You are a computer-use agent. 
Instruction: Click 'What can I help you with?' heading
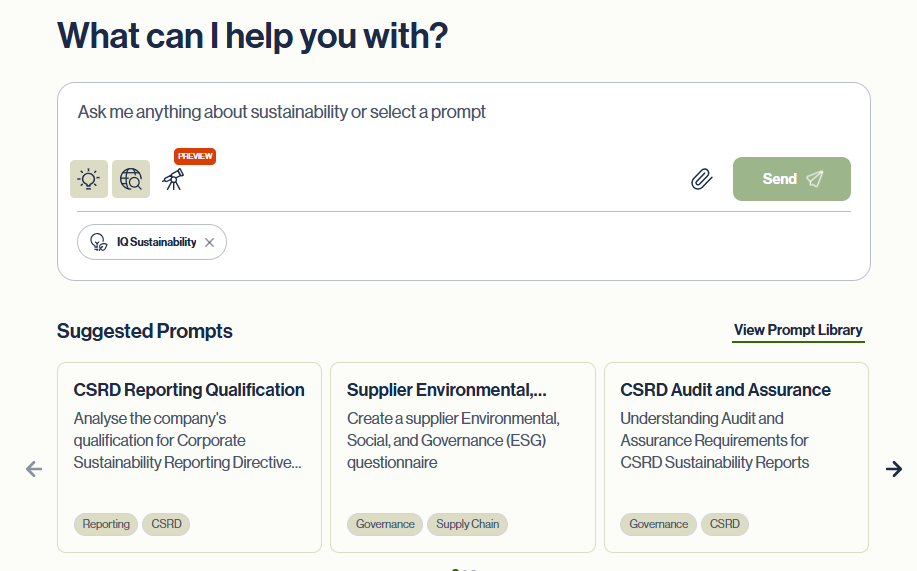(253, 36)
